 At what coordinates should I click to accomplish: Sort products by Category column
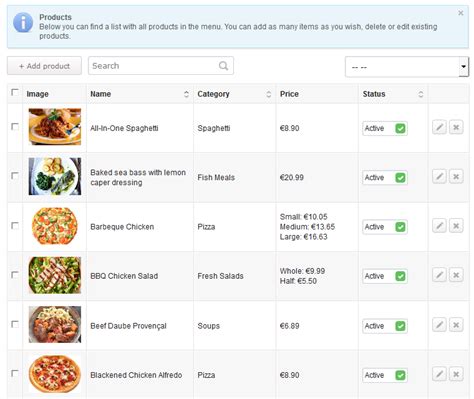pyautogui.click(x=269, y=94)
